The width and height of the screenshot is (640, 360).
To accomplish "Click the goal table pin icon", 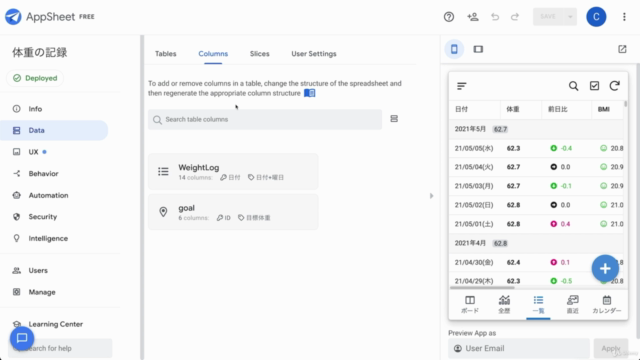I will pos(163,211).
